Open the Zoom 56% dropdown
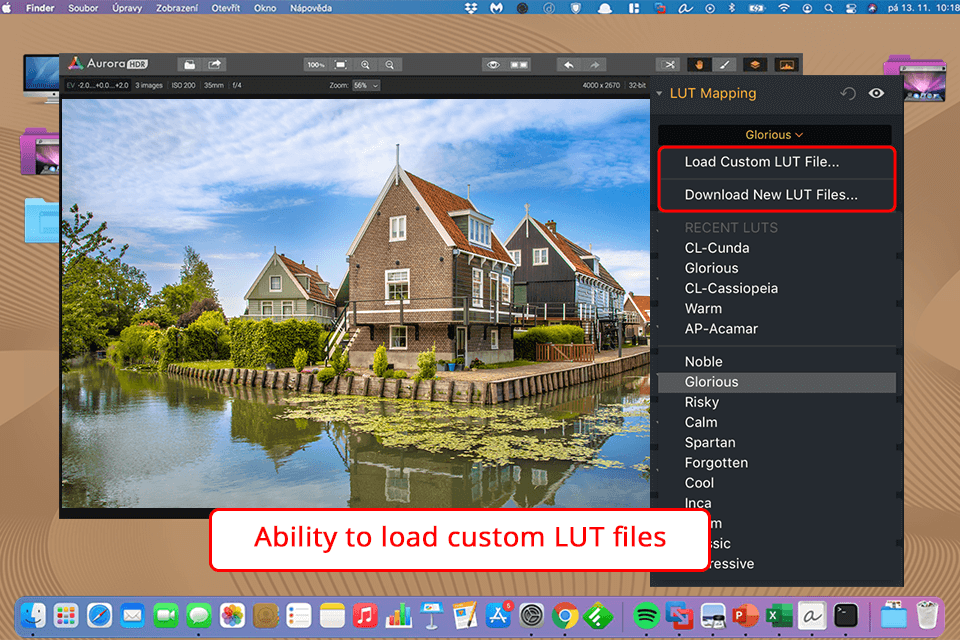Viewport: 960px width, 640px height. tap(366, 86)
